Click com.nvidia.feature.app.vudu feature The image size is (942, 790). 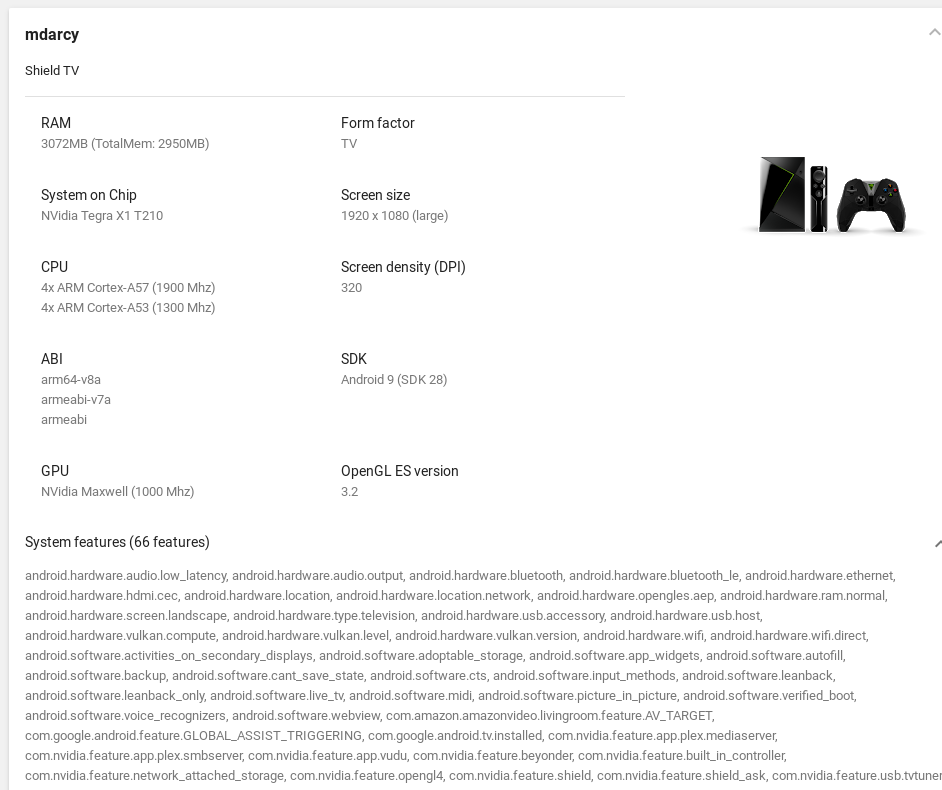(x=327, y=755)
